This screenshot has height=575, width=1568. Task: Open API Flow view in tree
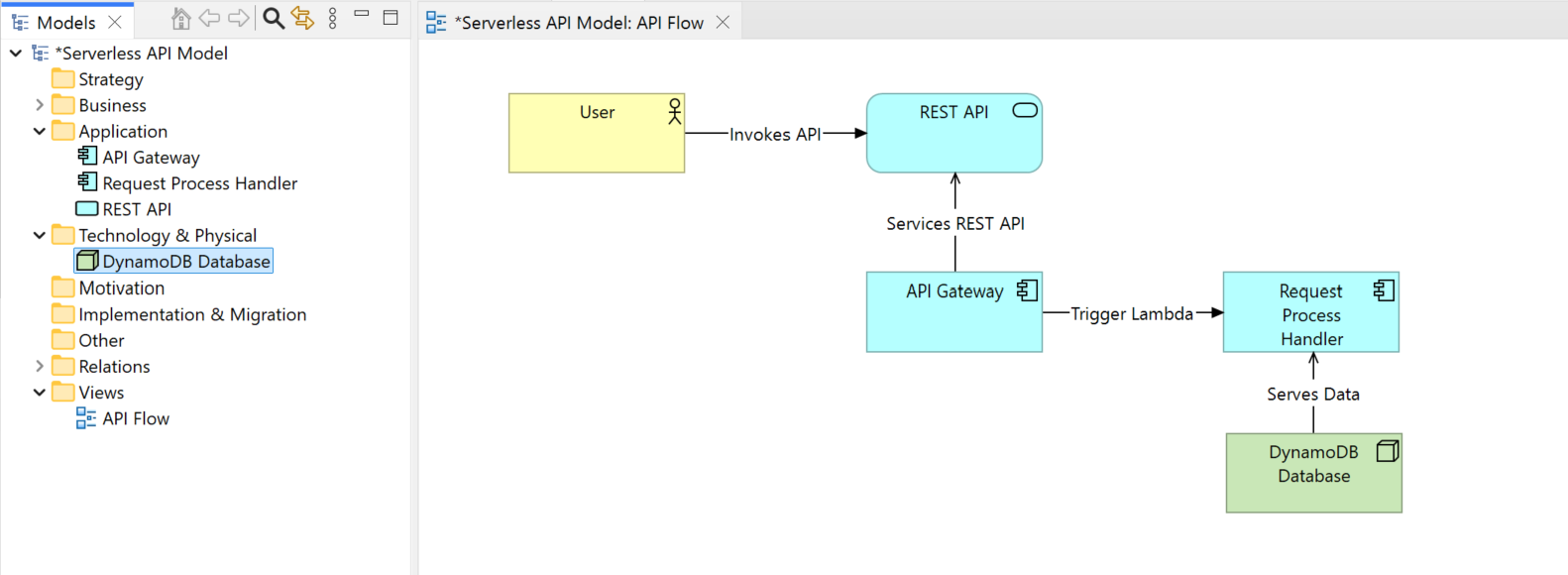click(136, 418)
